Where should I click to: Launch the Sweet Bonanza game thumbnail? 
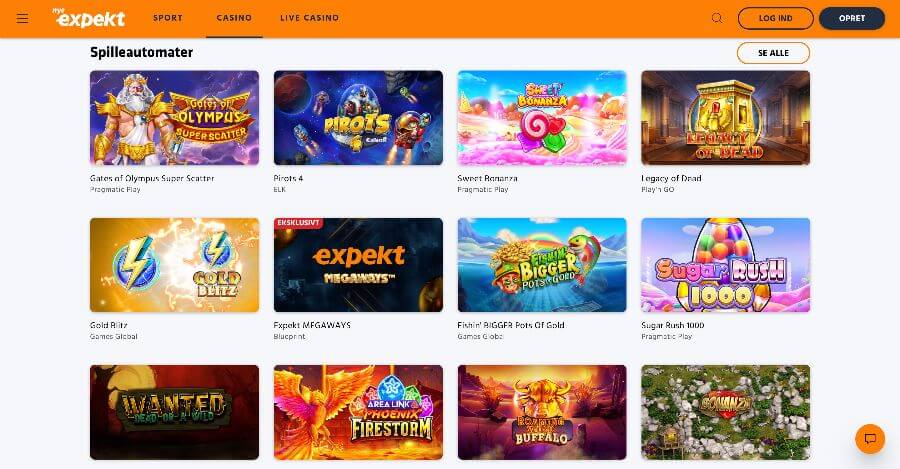(x=542, y=118)
